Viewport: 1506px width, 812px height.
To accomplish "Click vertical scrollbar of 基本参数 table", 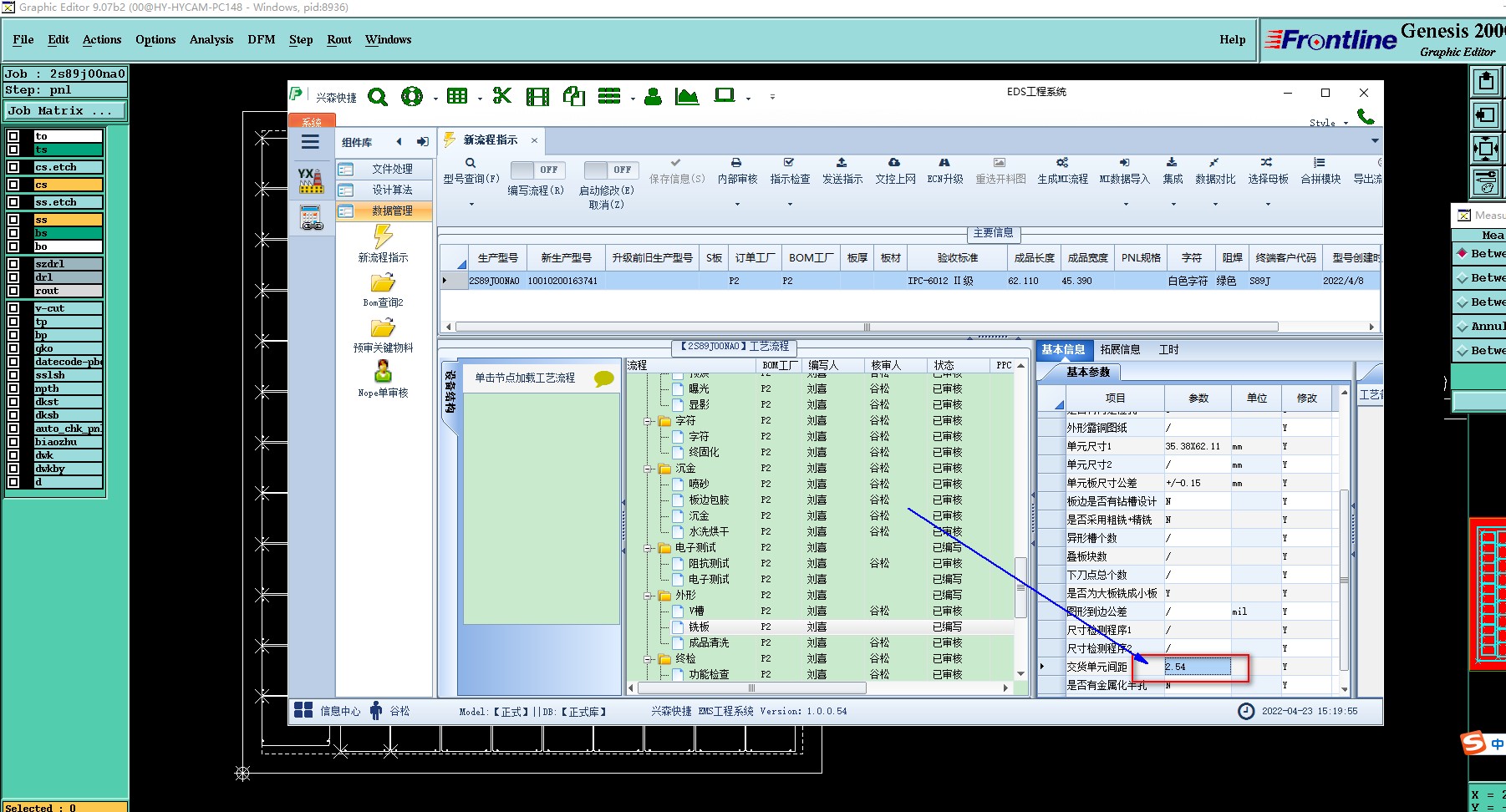I will tap(1344, 580).
